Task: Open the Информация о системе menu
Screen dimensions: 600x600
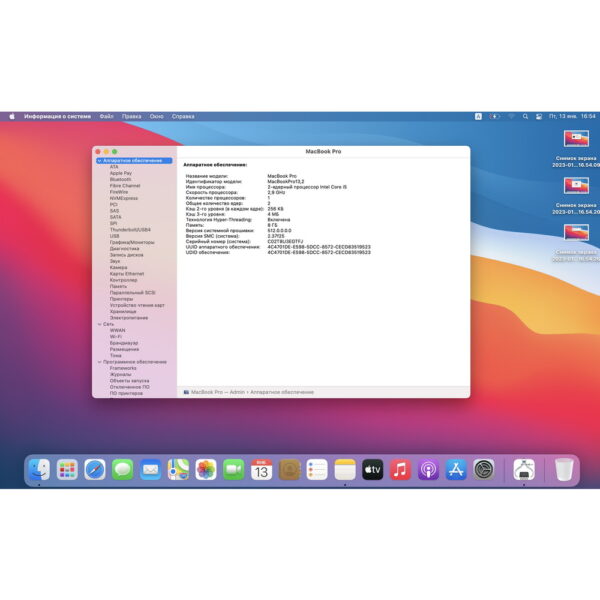Action: (57, 116)
